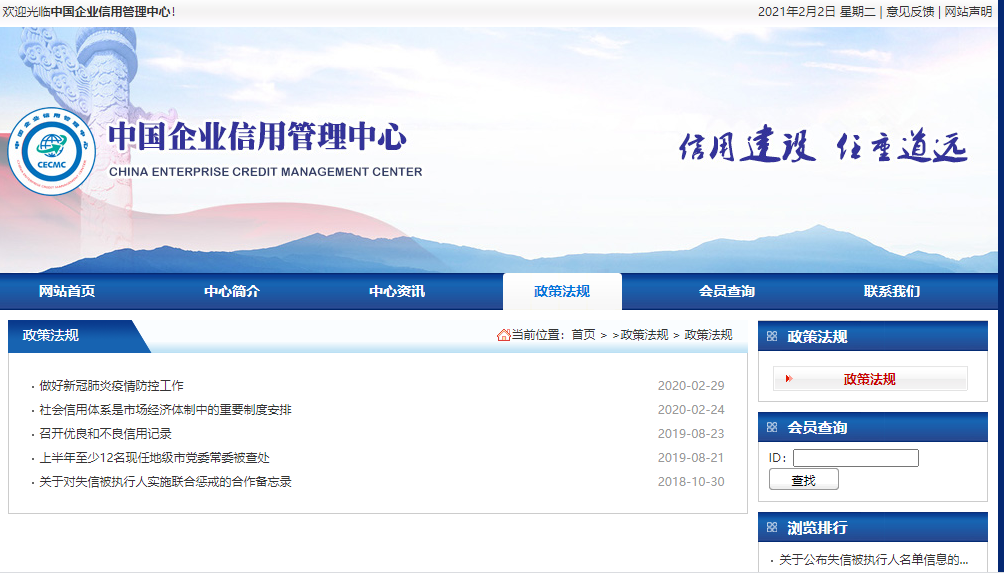Click the CECMC circular logo
The width and height of the screenshot is (1004, 577).
(52, 152)
